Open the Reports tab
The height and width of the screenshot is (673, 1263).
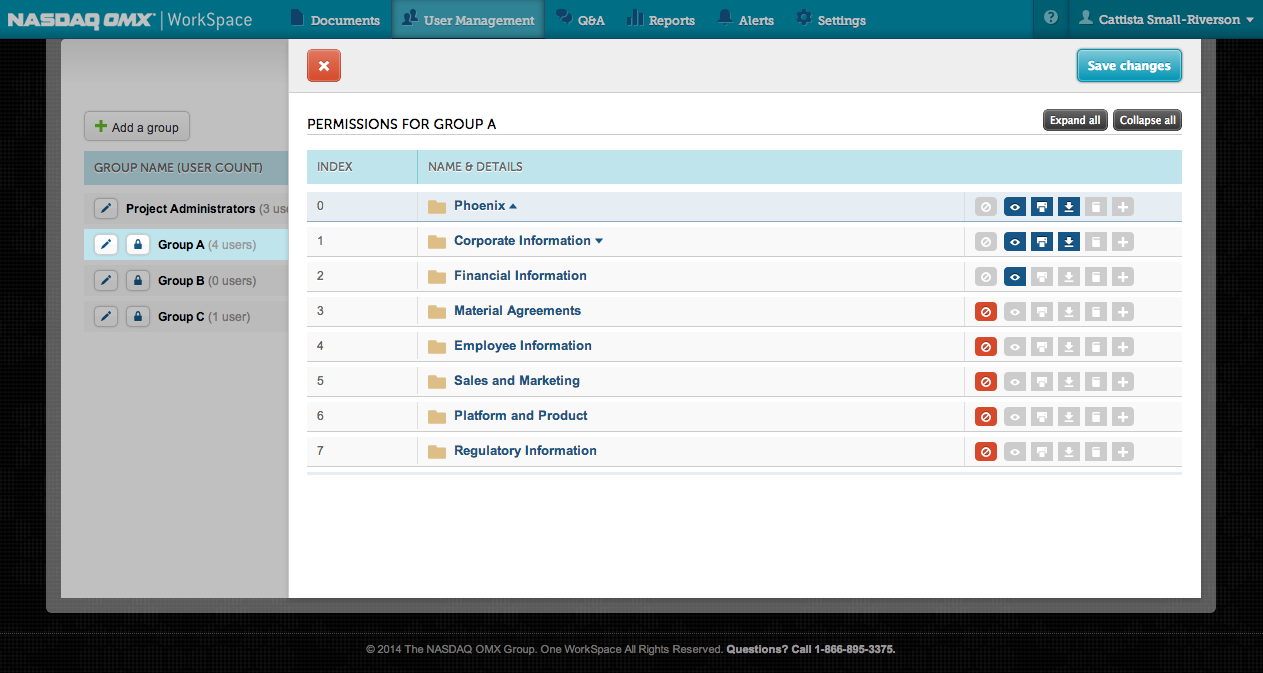[x=661, y=19]
